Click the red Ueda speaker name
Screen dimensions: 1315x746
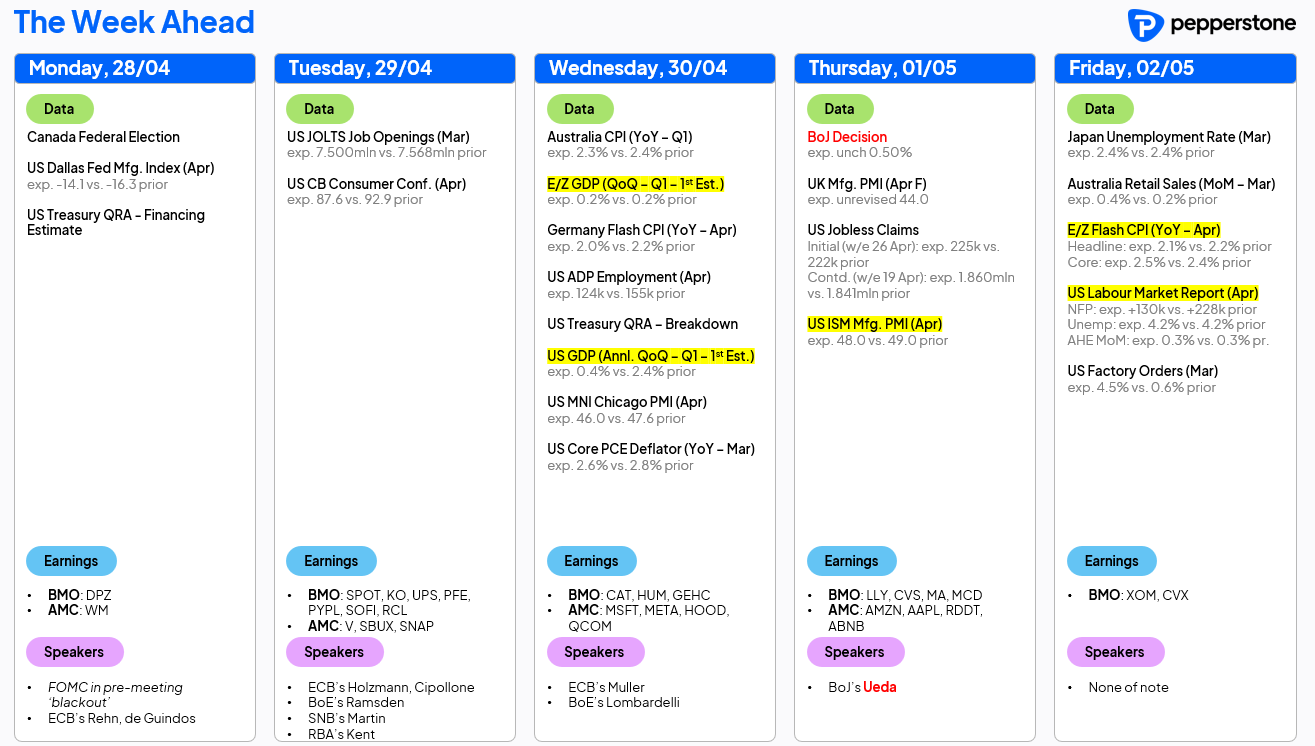tap(880, 687)
